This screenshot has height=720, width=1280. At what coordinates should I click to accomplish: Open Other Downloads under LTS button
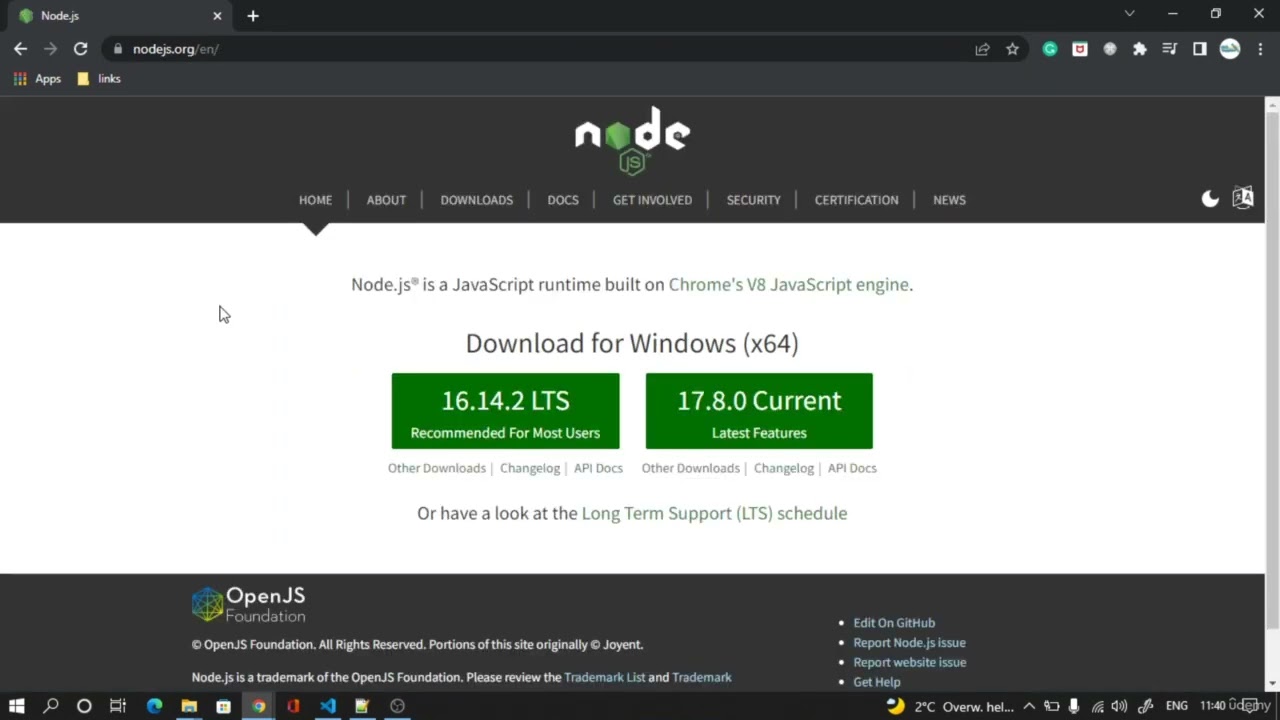coord(437,468)
